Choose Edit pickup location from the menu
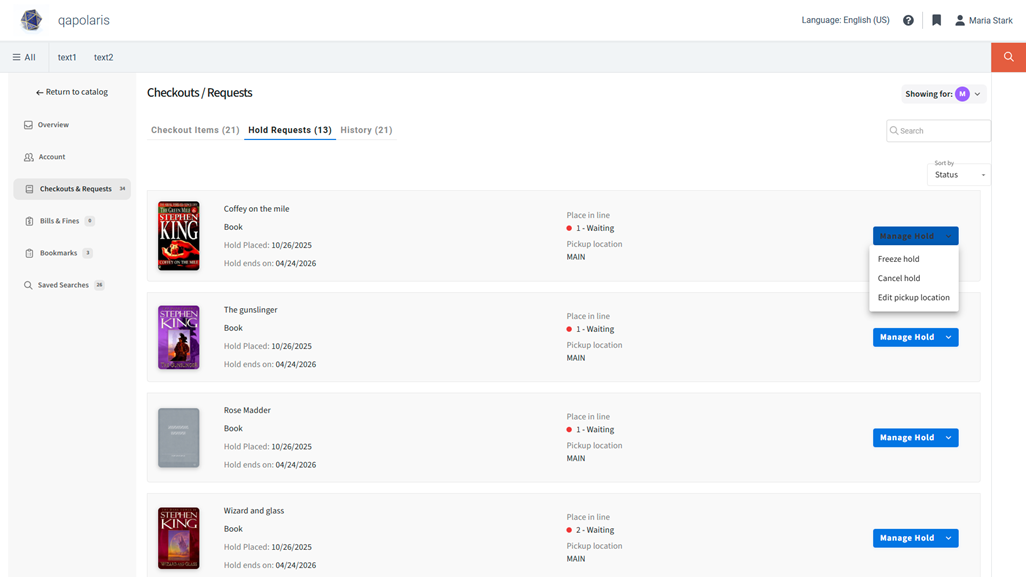This screenshot has height=577, width=1026. pyautogui.click(x=914, y=298)
